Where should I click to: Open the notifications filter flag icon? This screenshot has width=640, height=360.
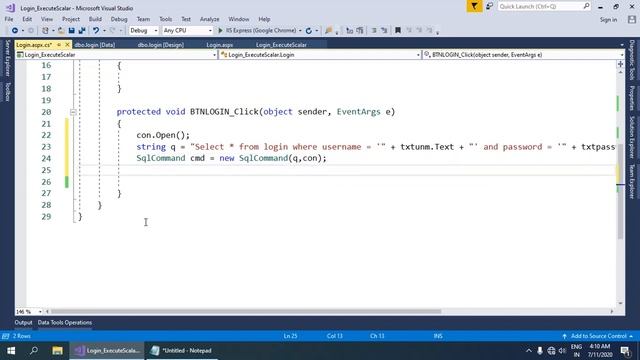474,7
